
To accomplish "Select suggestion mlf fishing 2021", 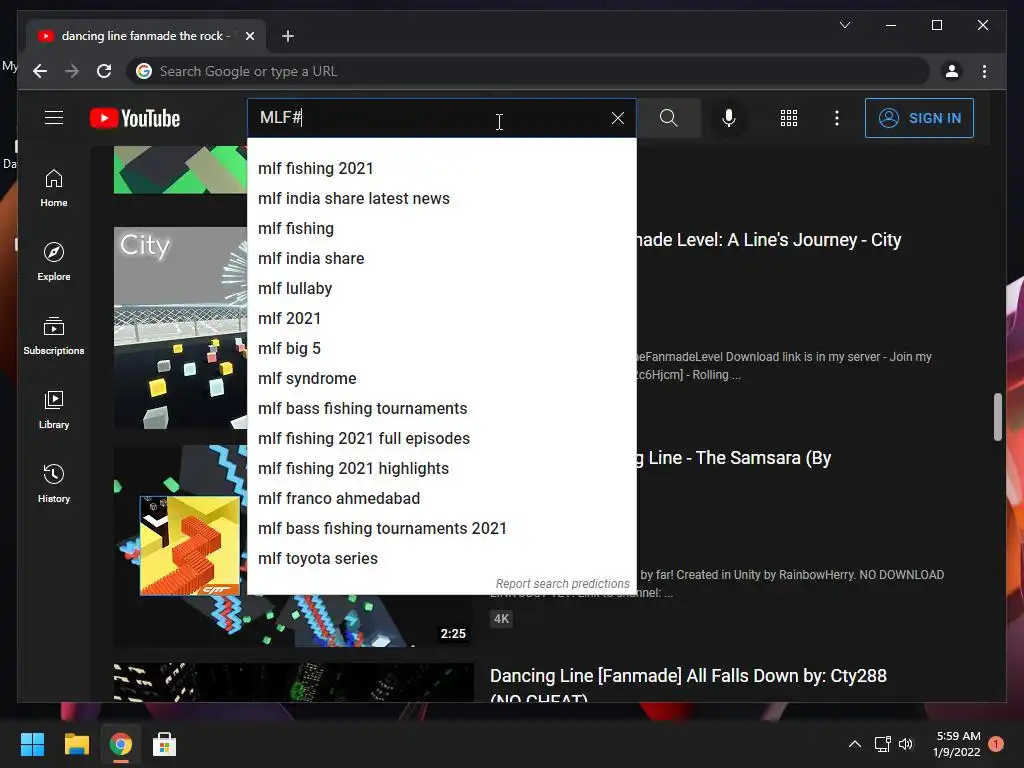I will pyautogui.click(x=441, y=168).
